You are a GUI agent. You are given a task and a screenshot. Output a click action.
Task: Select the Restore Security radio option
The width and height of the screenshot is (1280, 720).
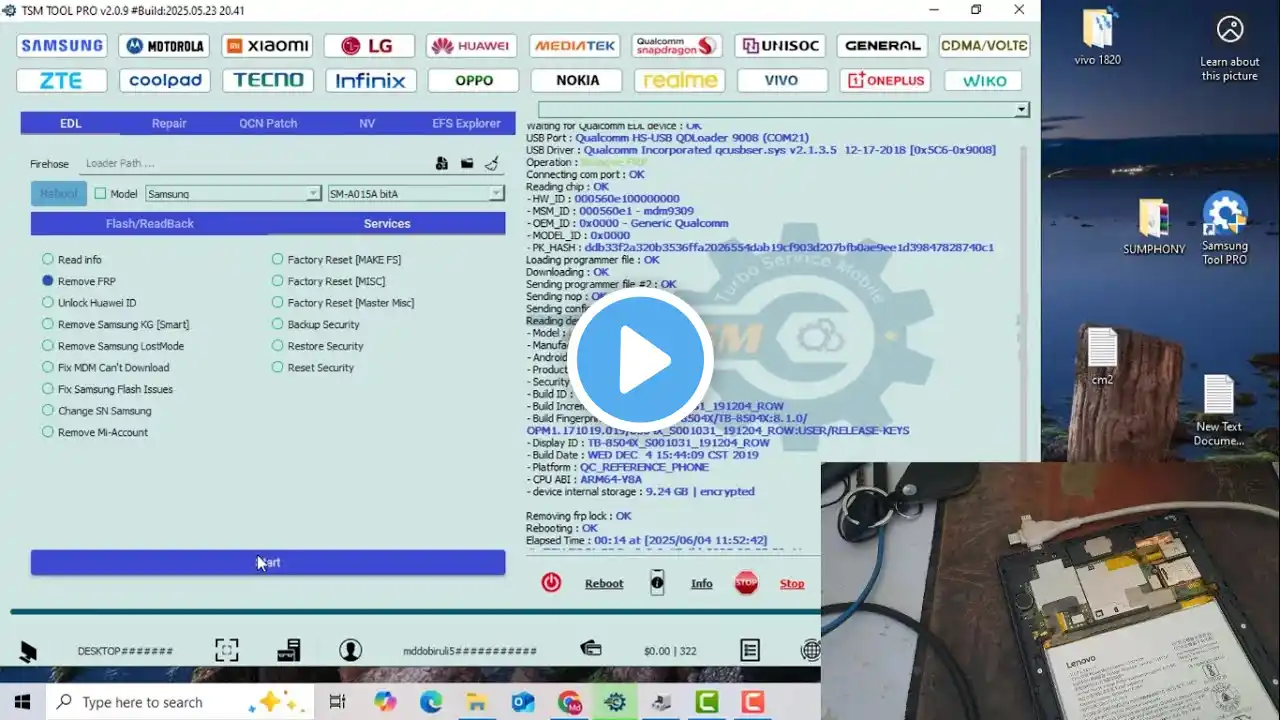tap(318, 346)
